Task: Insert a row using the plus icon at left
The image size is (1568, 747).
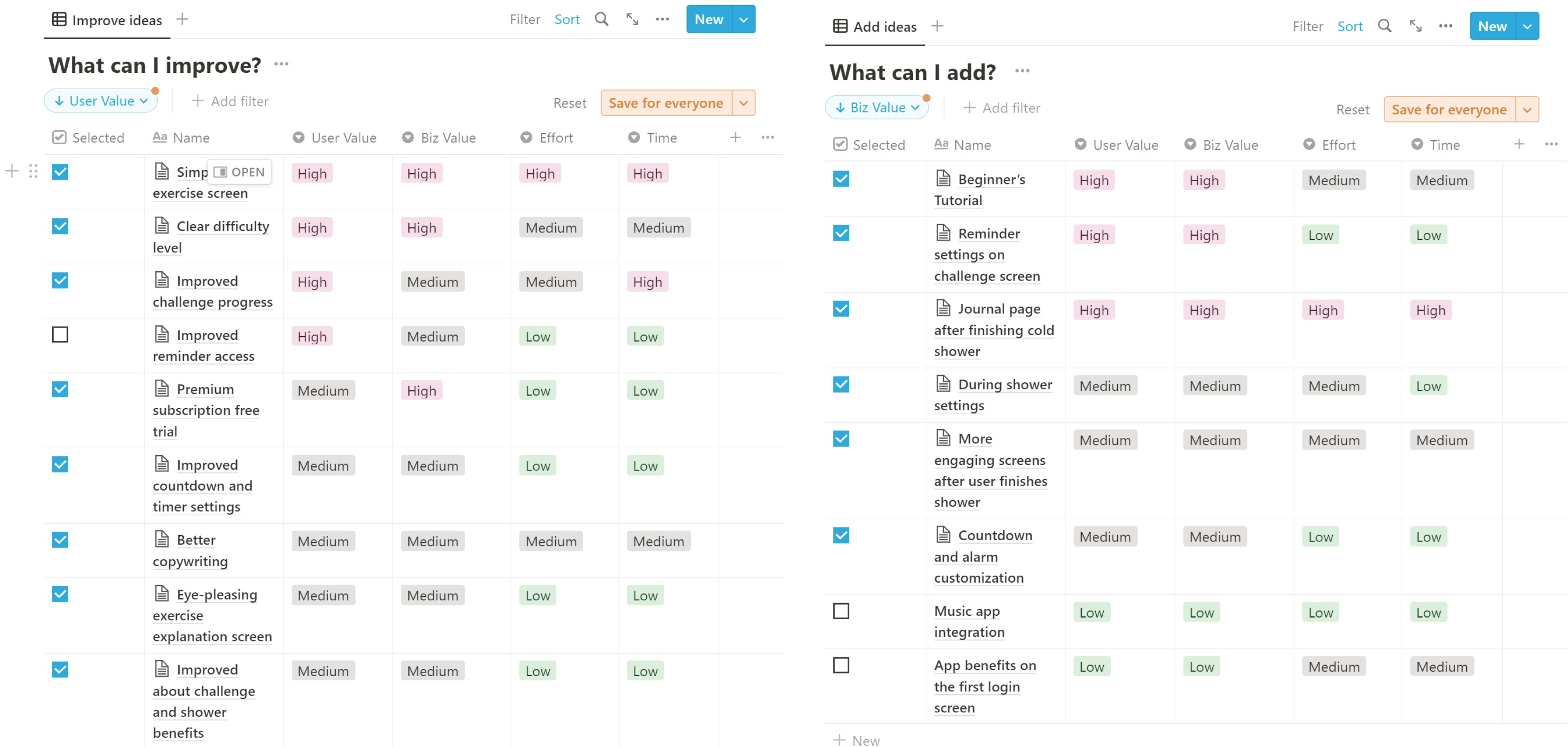Action: click(x=12, y=171)
